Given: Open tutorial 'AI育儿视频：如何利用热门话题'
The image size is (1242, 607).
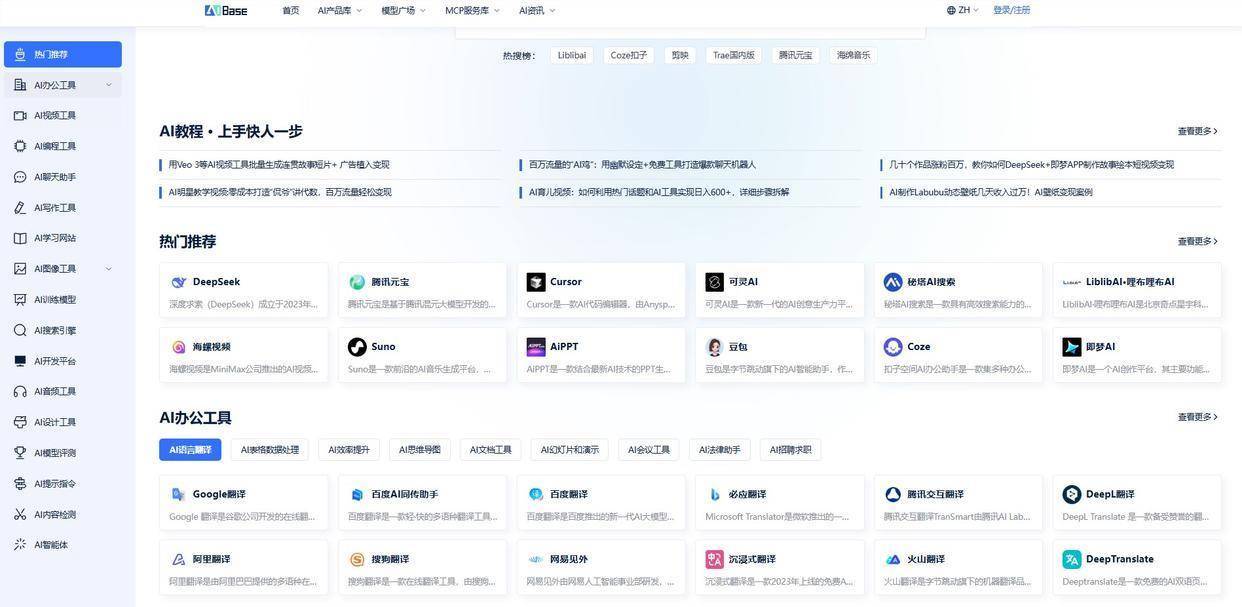Looking at the screenshot, I should (659, 192).
